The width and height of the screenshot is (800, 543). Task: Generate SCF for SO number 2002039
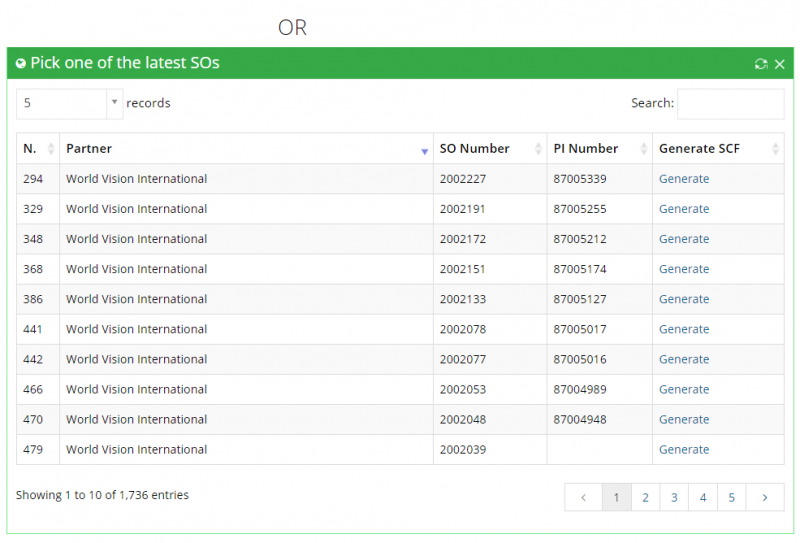click(x=684, y=449)
